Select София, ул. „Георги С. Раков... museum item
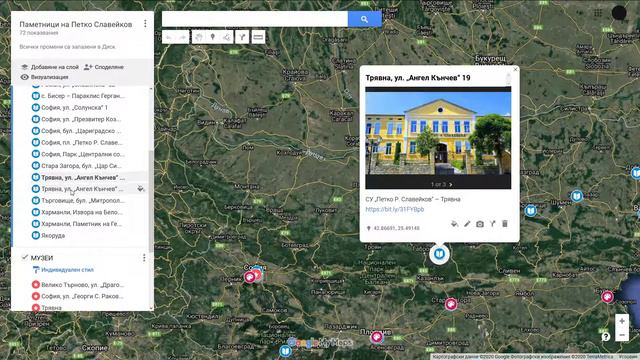The image size is (640, 360). point(78,296)
